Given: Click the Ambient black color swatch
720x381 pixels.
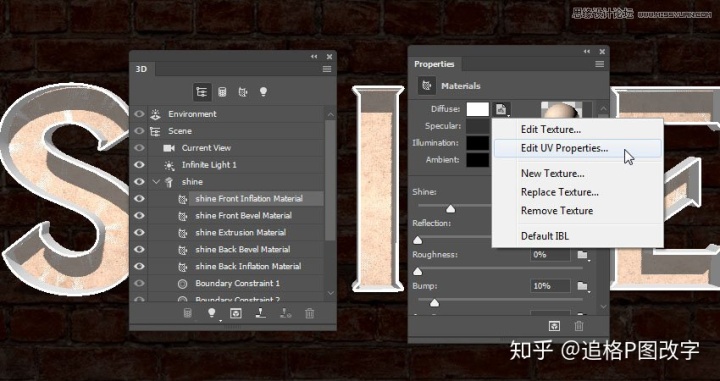Looking at the screenshot, I should [x=478, y=160].
